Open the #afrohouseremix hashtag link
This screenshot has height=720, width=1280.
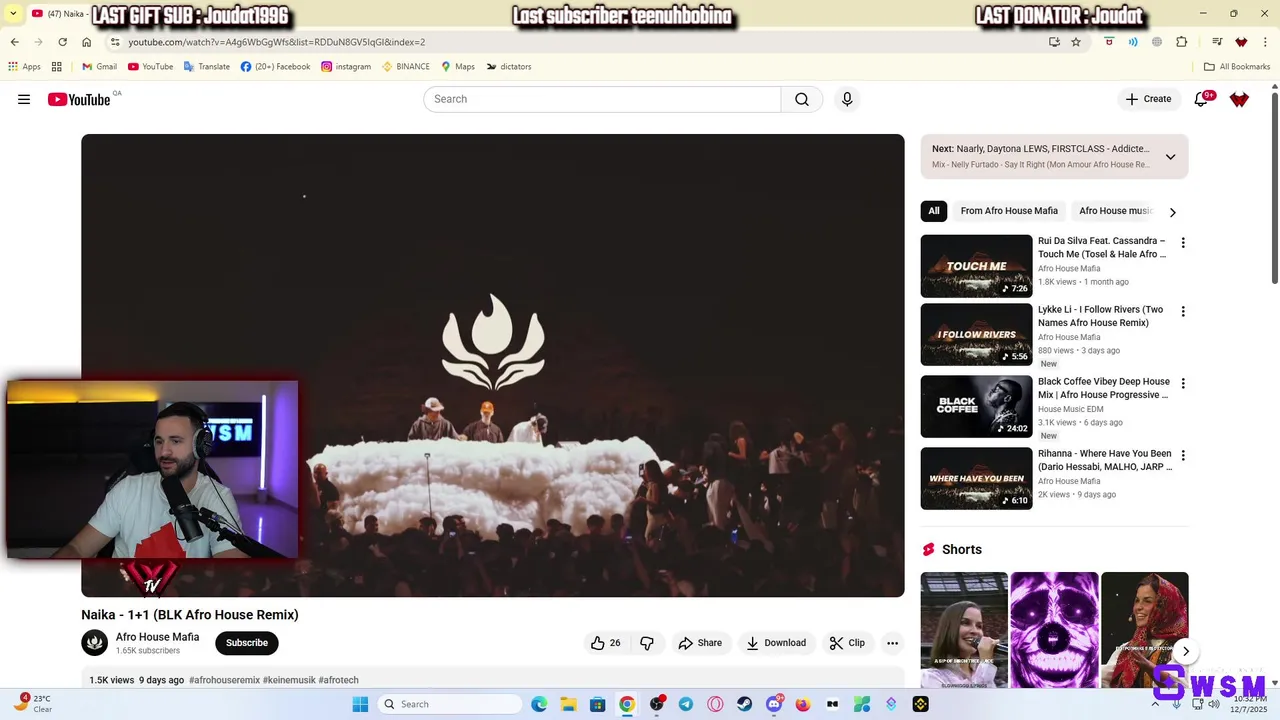tap(224, 680)
